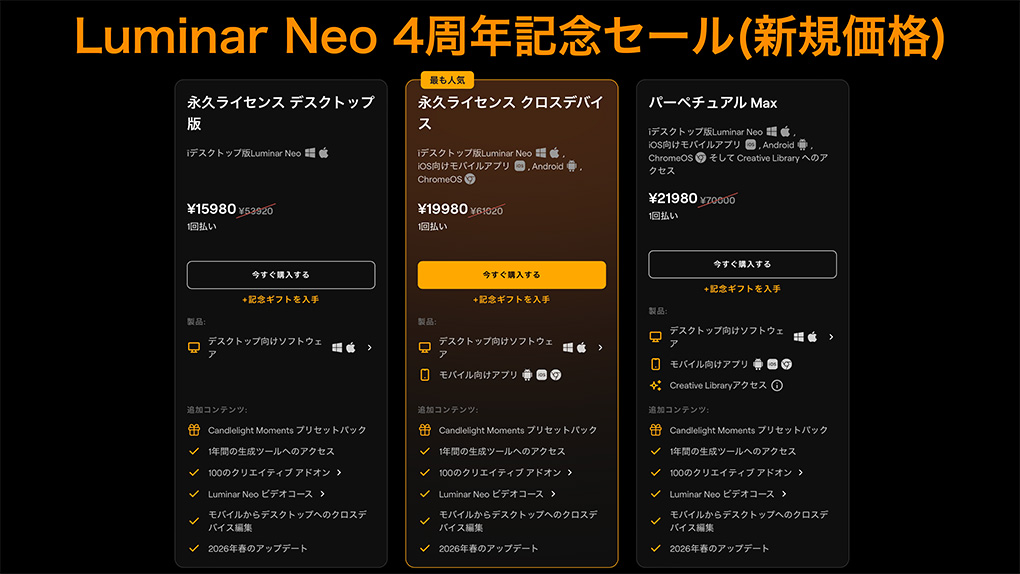Click the monitor icon in the Desktop license card
Viewport: 1020px width, 574px height.
(194, 348)
